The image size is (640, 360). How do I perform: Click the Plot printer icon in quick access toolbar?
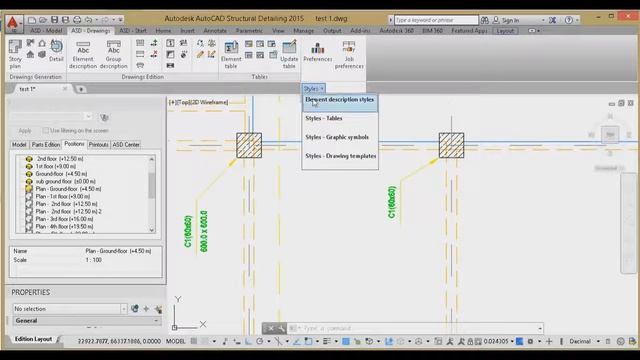pos(77,20)
